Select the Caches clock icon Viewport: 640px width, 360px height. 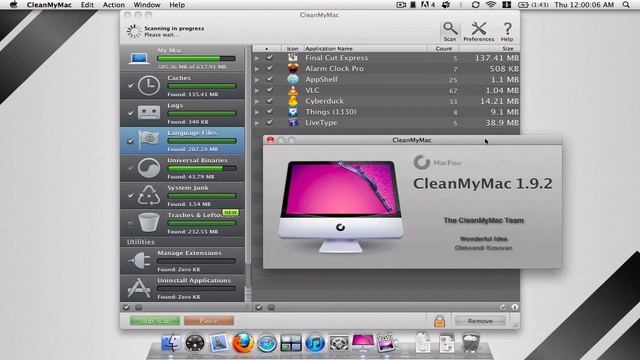(x=149, y=86)
